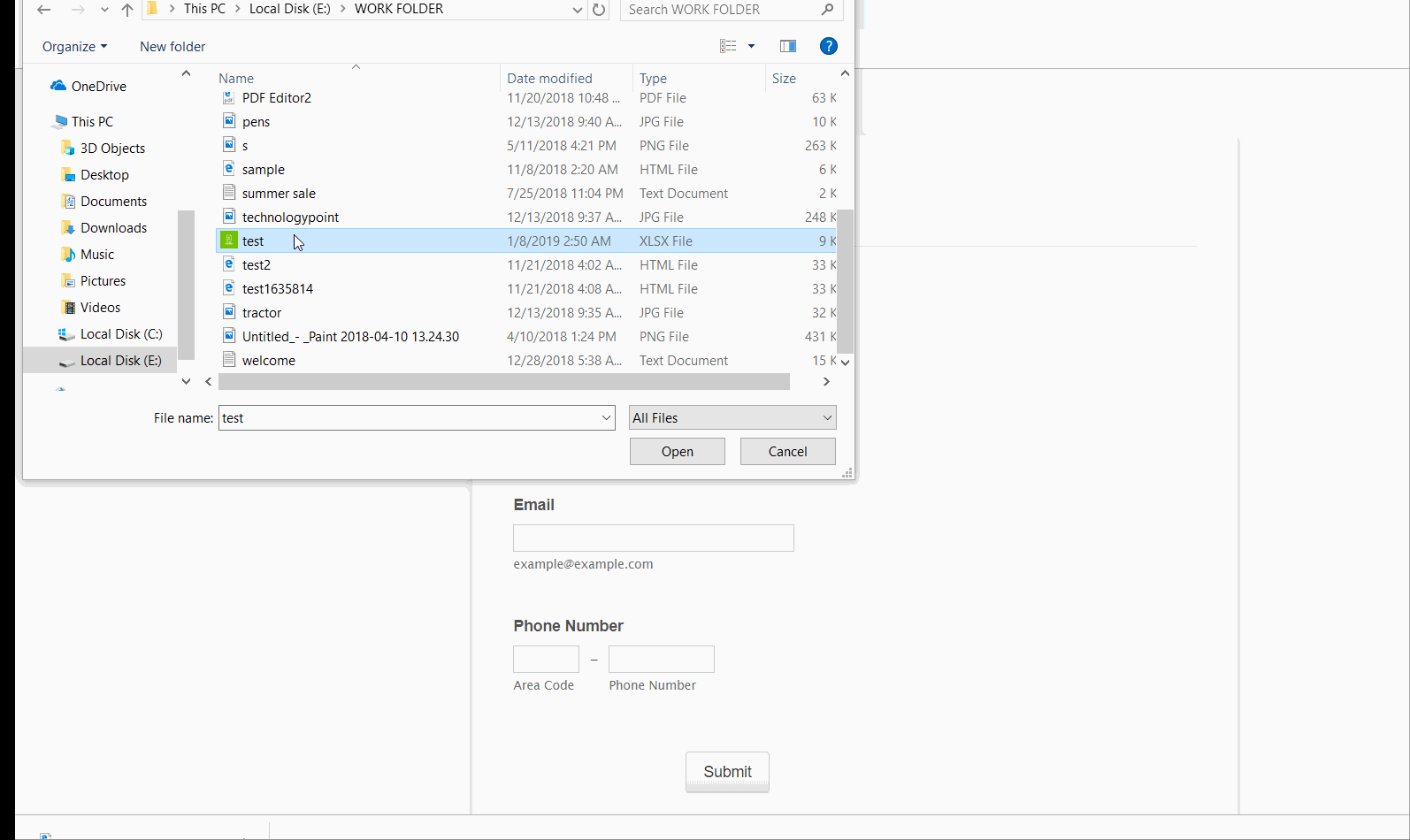Click the Videos folder icon
Screen dimensions: 1410x840
[68, 307]
